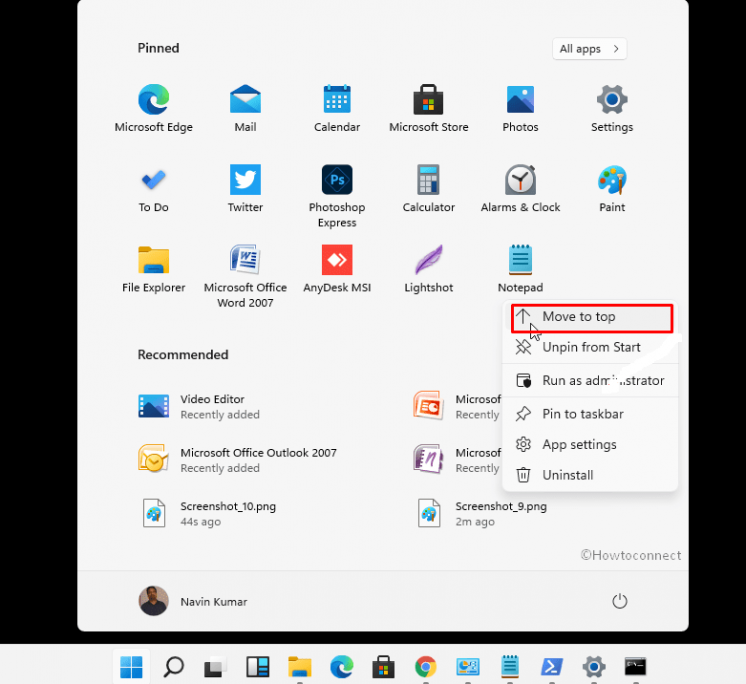Open the pinned Notepad app

pos(520,269)
